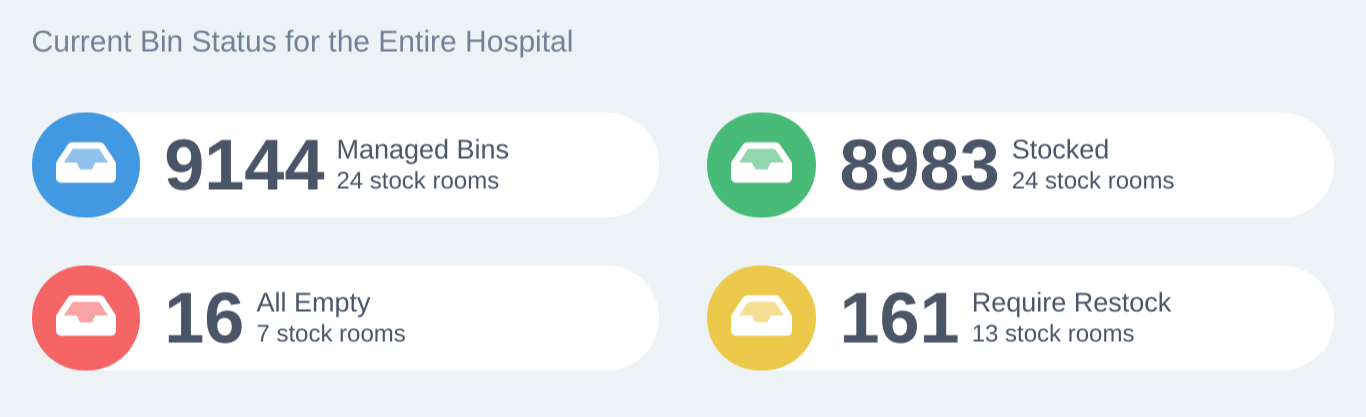Click '24 stock rooms' under Managed Bins
This screenshot has width=1366, height=417.
click(417, 181)
